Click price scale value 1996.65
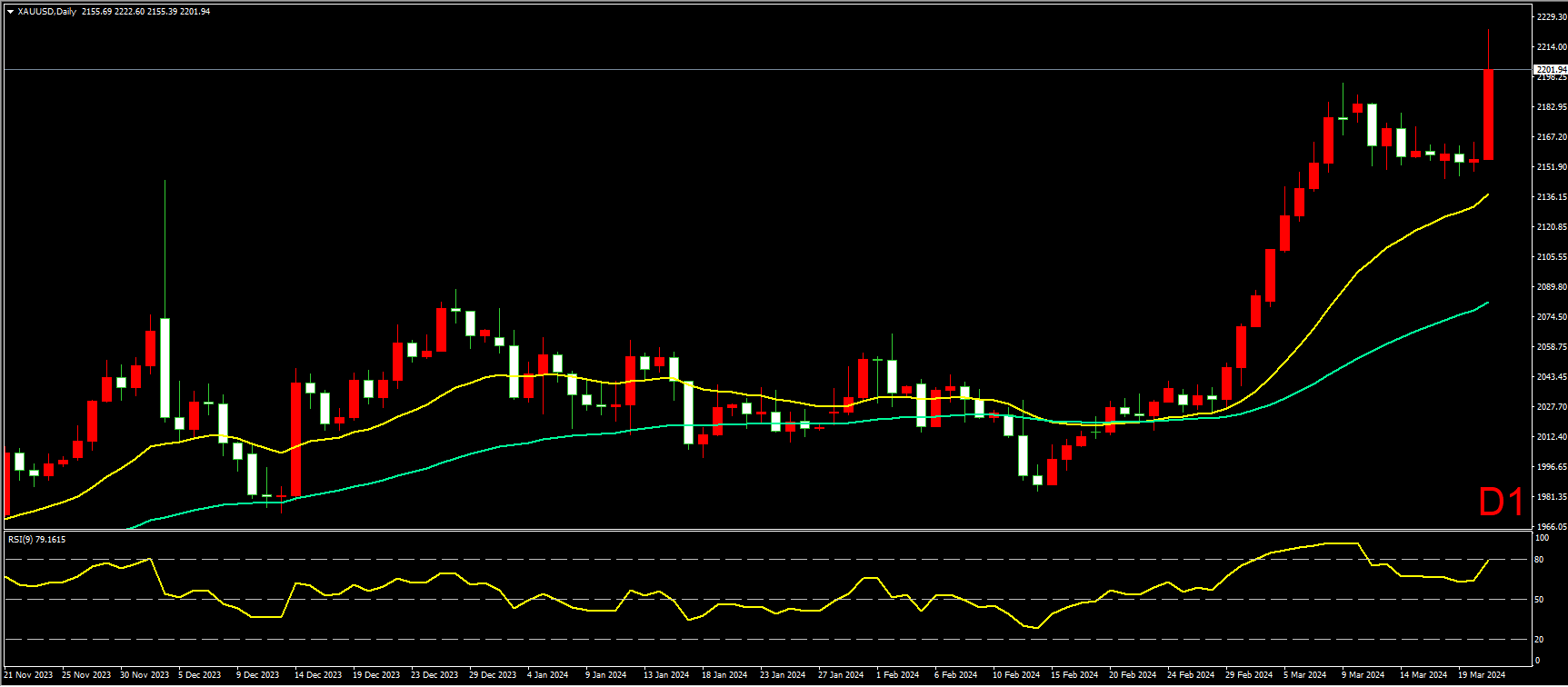Image resolution: width=1568 pixels, height=687 pixels. coord(1551,467)
